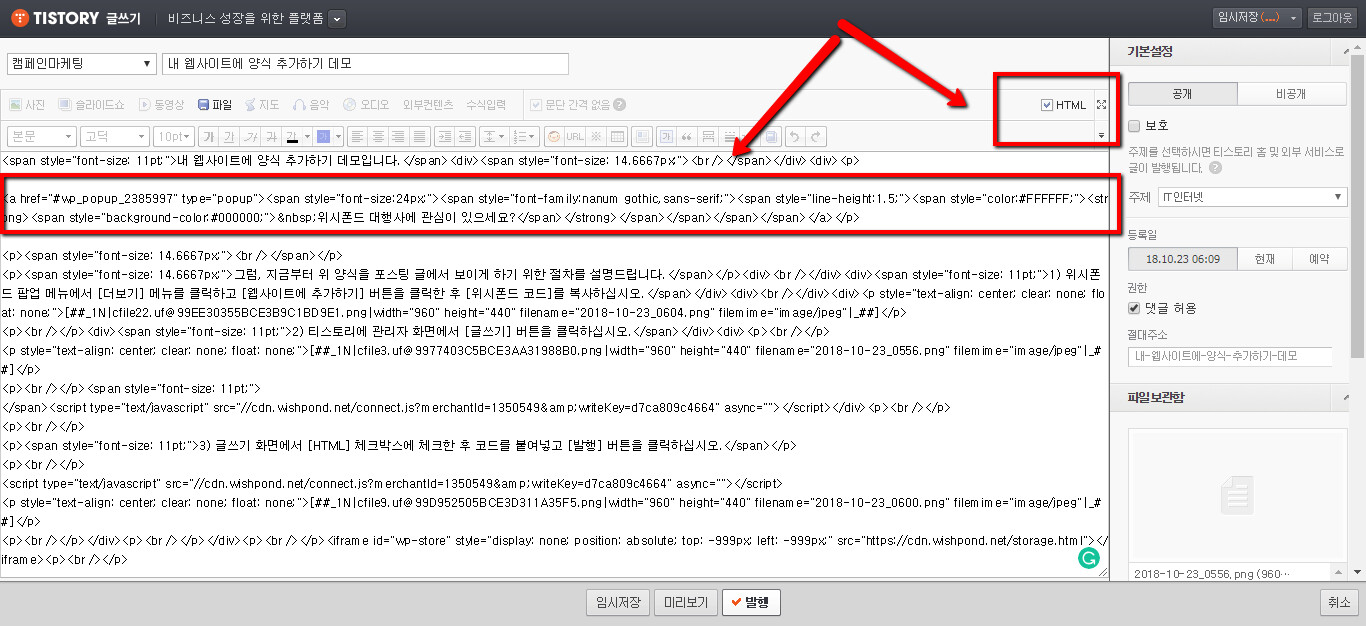Open the 캠페인마케팅 category dropdown
This screenshot has width=1366, height=626.
[81, 64]
